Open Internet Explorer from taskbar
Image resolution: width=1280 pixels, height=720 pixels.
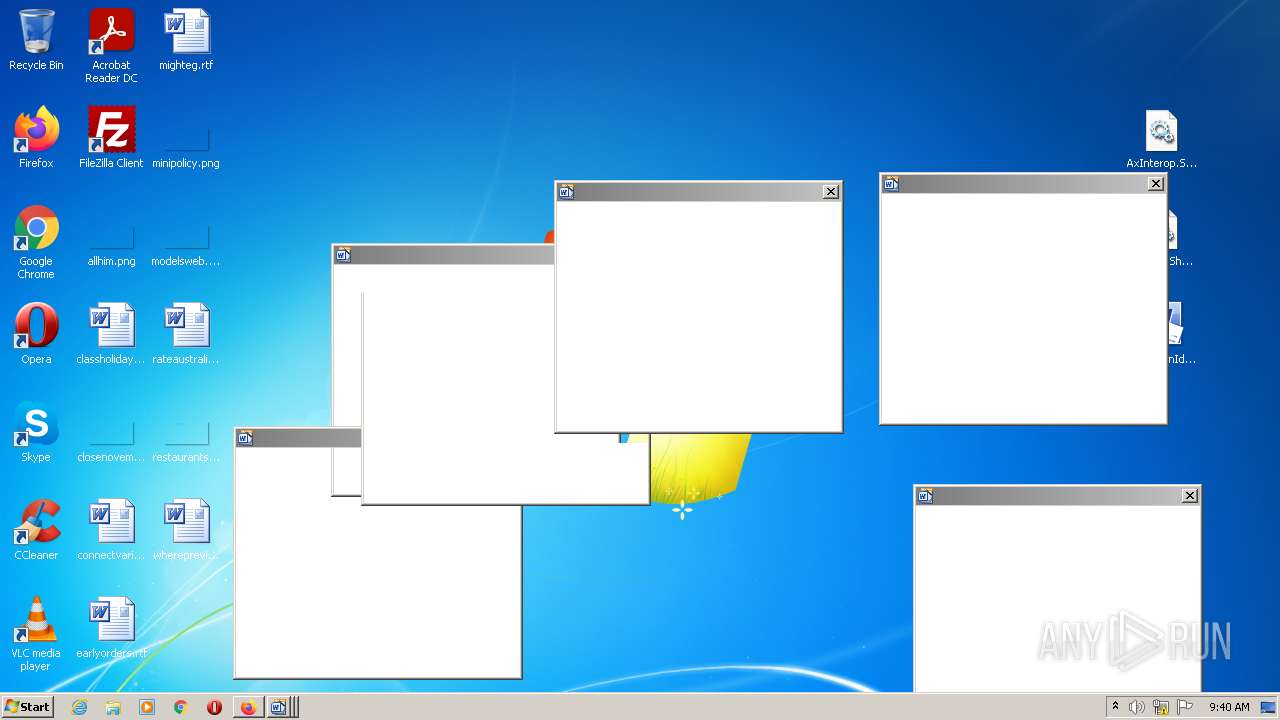(x=80, y=707)
